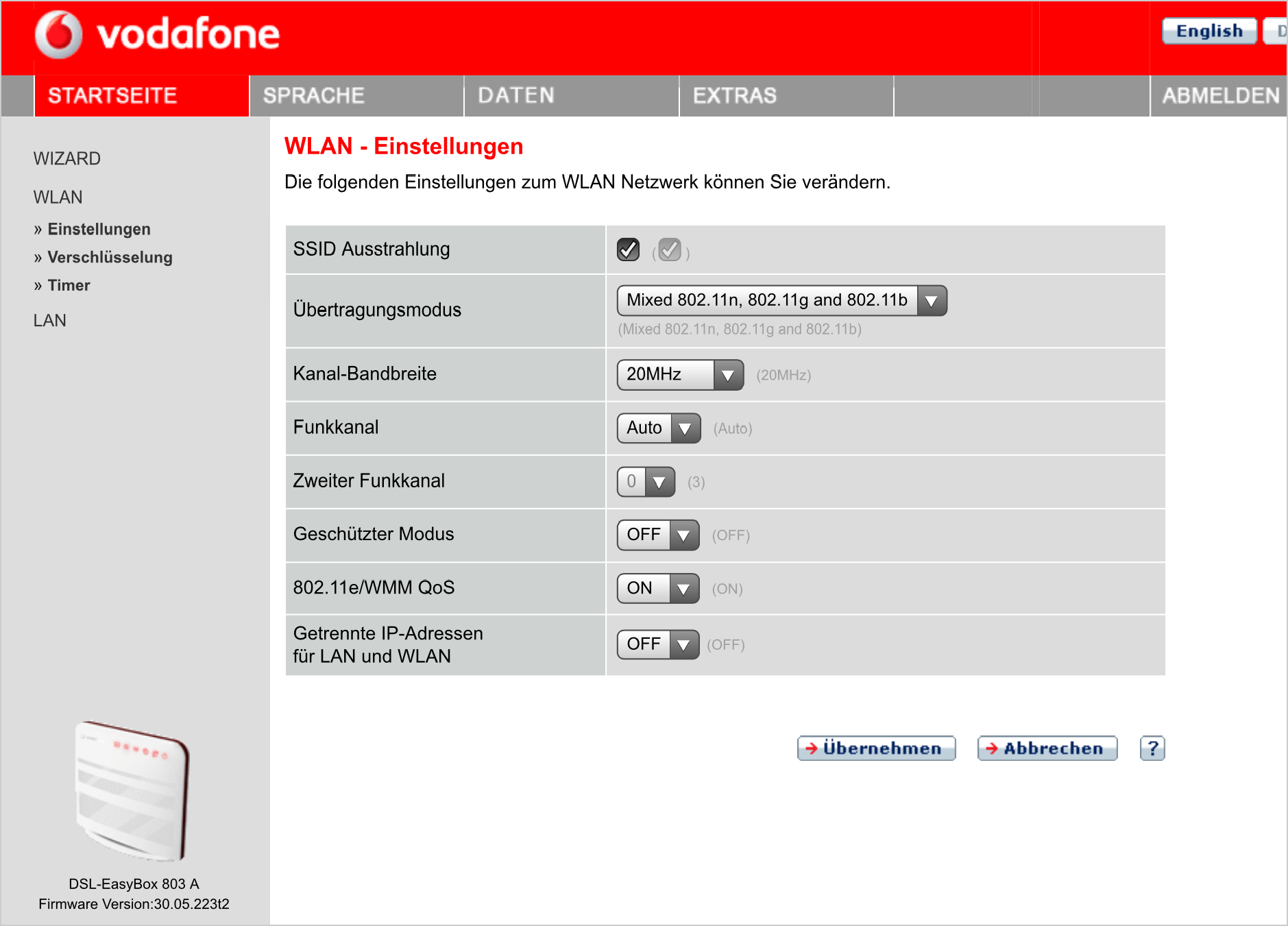Open the Übertragungsmodus dropdown
Viewport: 1288px width, 926px height.
(781, 301)
